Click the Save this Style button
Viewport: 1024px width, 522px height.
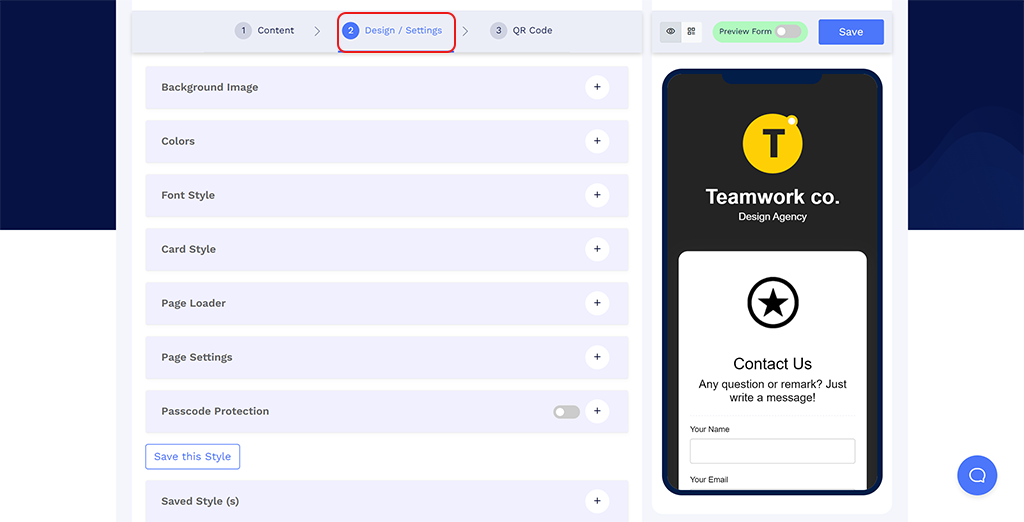[x=192, y=457]
